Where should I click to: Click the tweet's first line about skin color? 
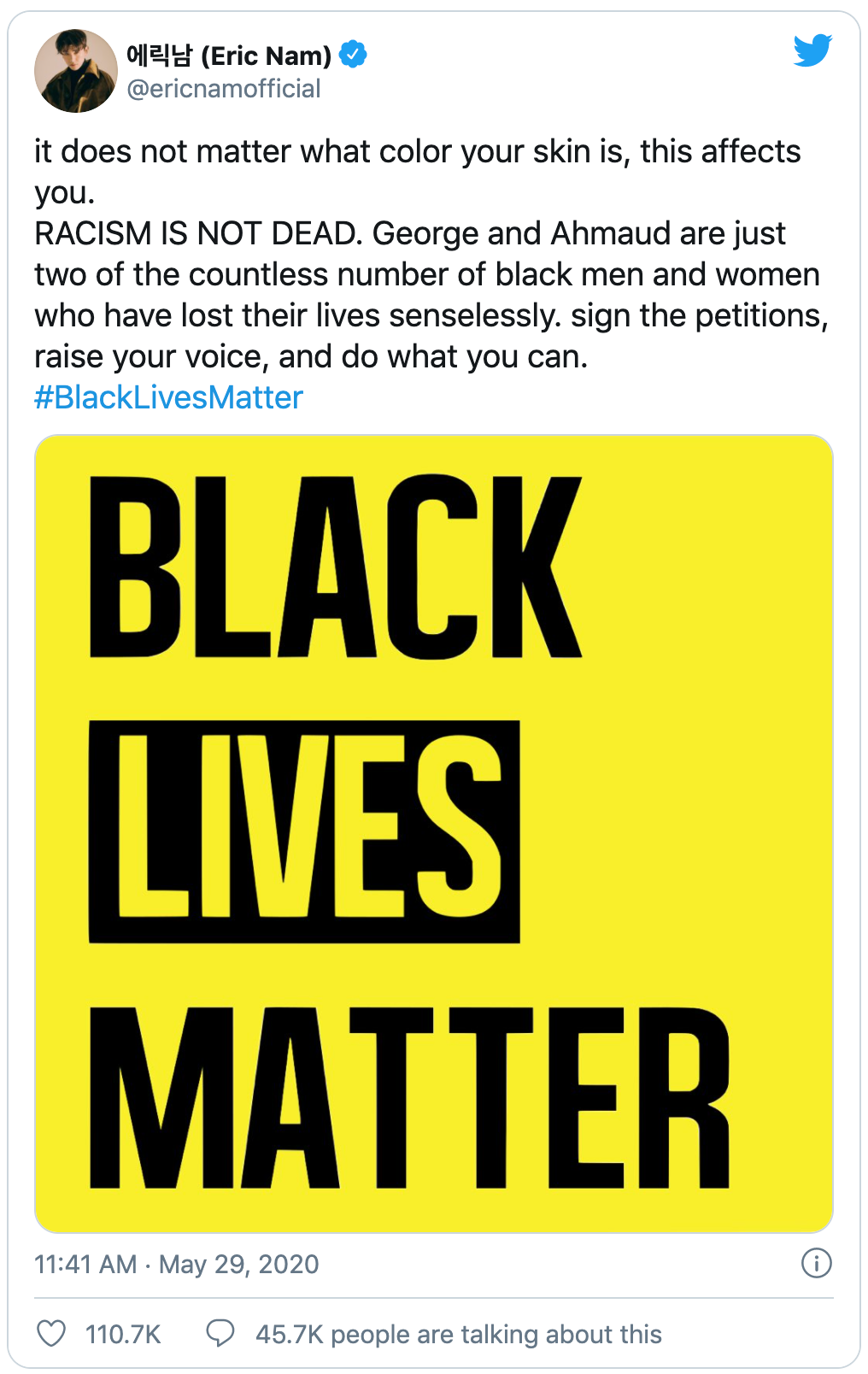417,151
